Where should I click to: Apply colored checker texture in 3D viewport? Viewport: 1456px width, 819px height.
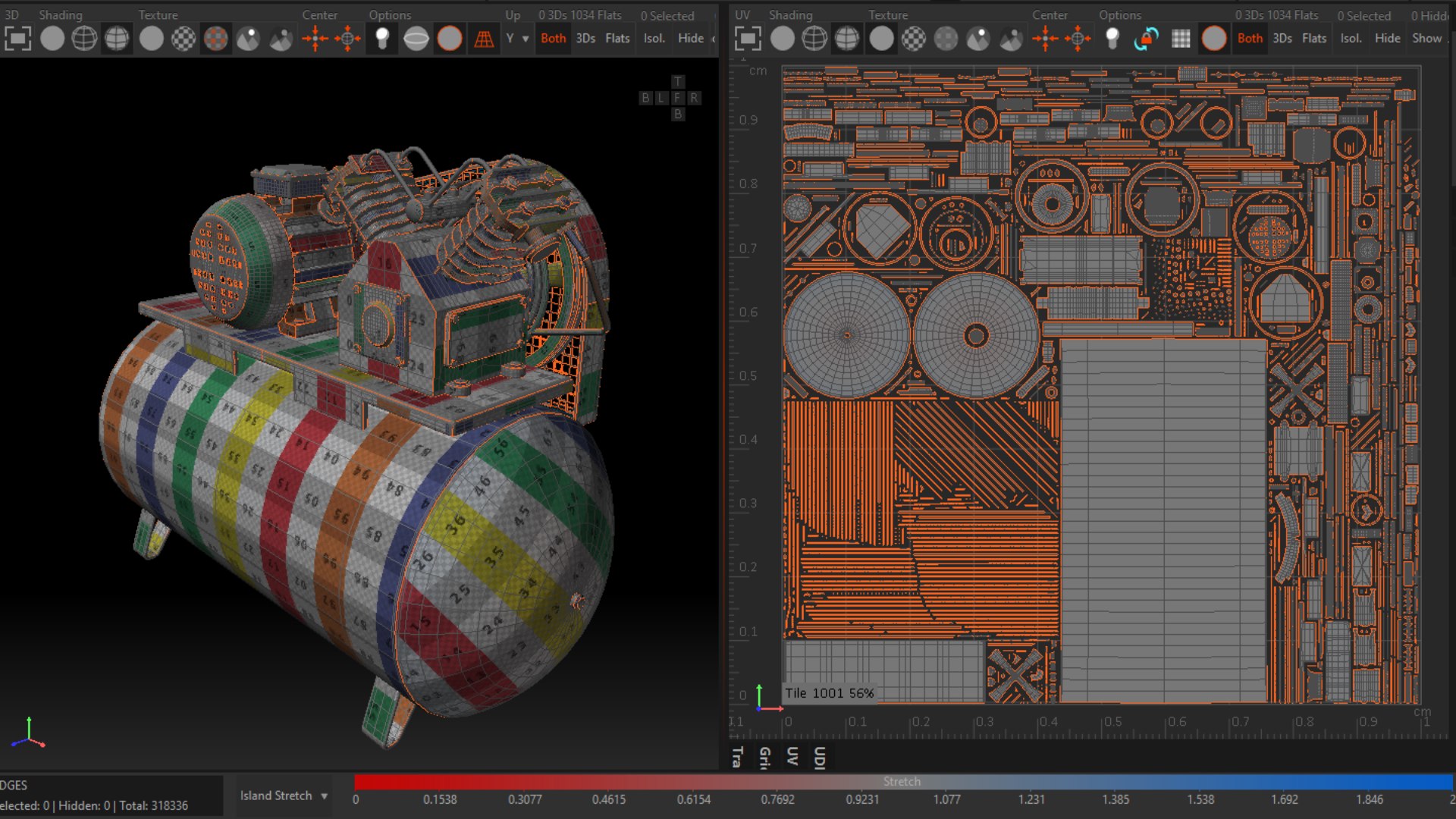216,39
